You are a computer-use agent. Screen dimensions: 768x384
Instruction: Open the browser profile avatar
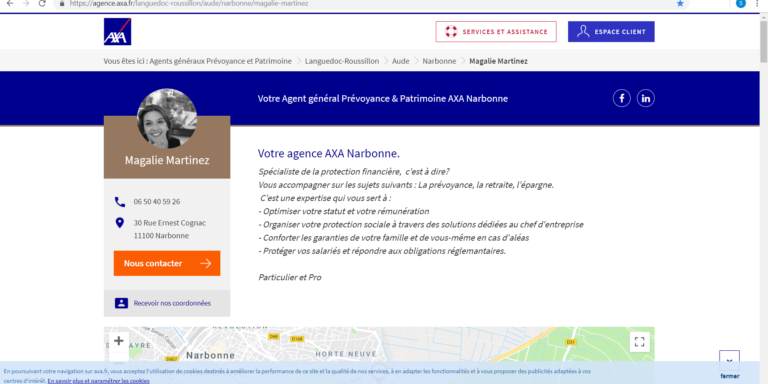[741, 3]
